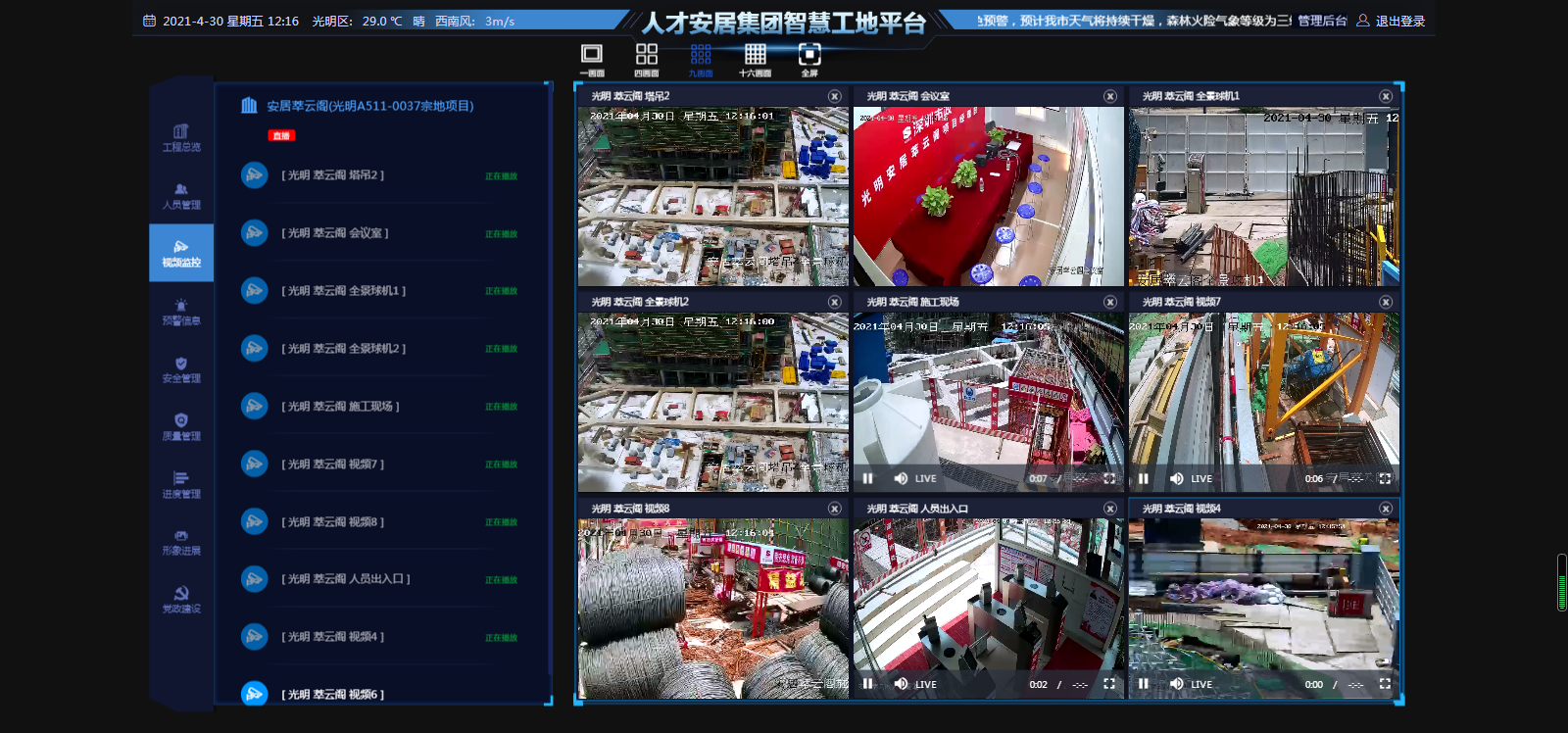
Task: Close the 人员出入口 video tile
Action: point(1110,509)
